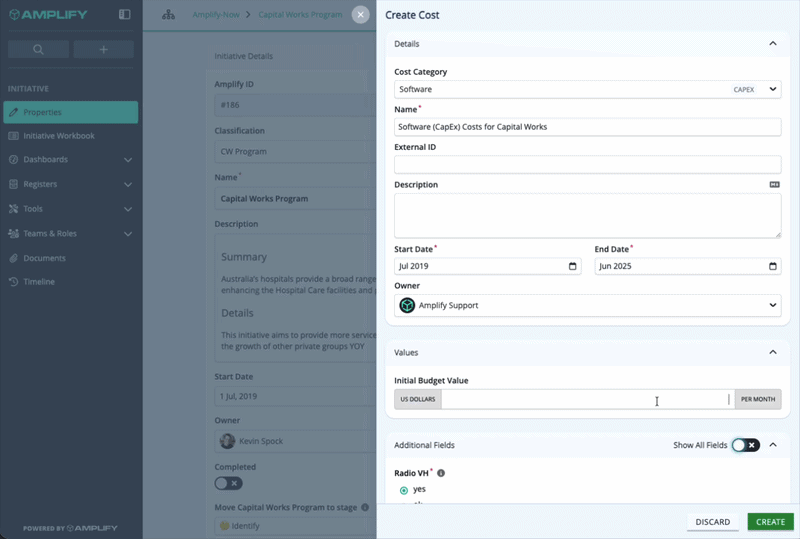The width and height of the screenshot is (800, 539).
Task: Expand the Tools menu chevron
Action: point(128,209)
